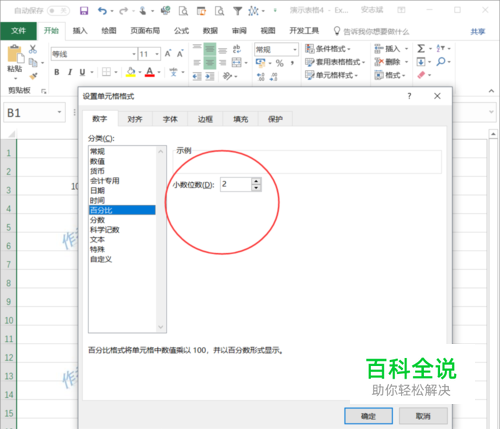Paste from clipboard using 粘贴 icon

click(x=15, y=54)
